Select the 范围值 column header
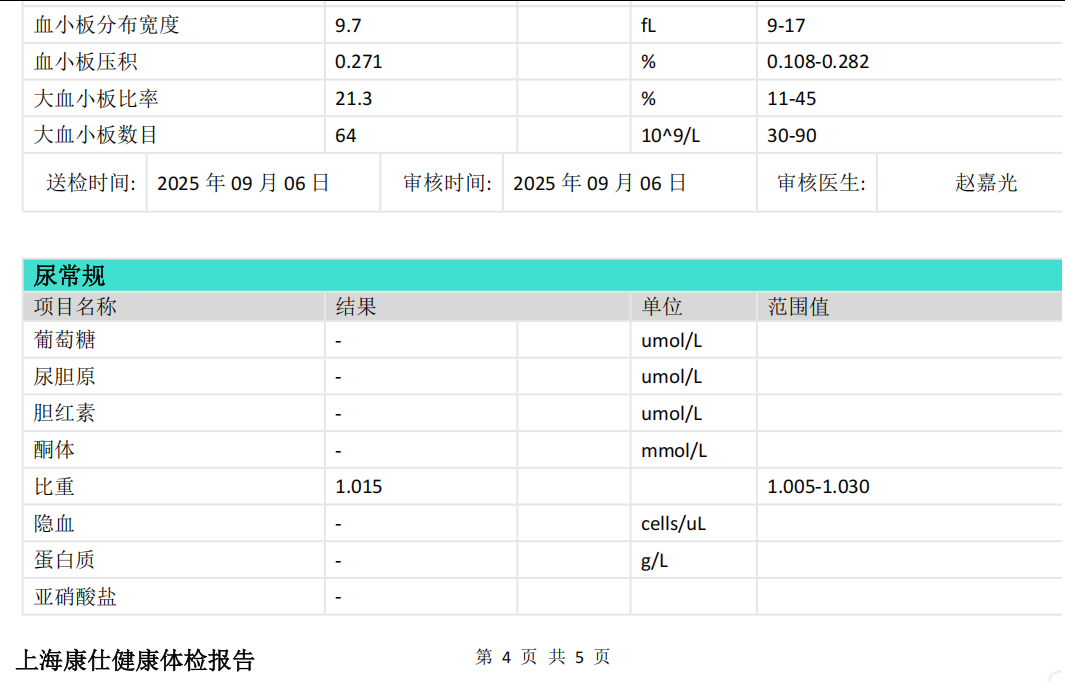The width and height of the screenshot is (1065, 681). (798, 307)
